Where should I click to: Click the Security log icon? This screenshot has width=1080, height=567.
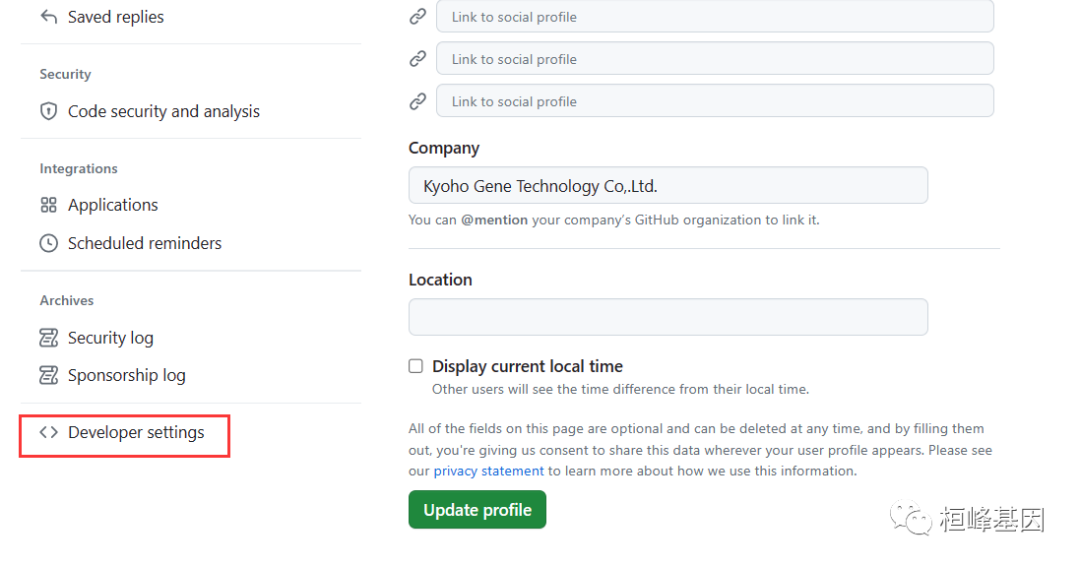pyautogui.click(x=48, y=338)
